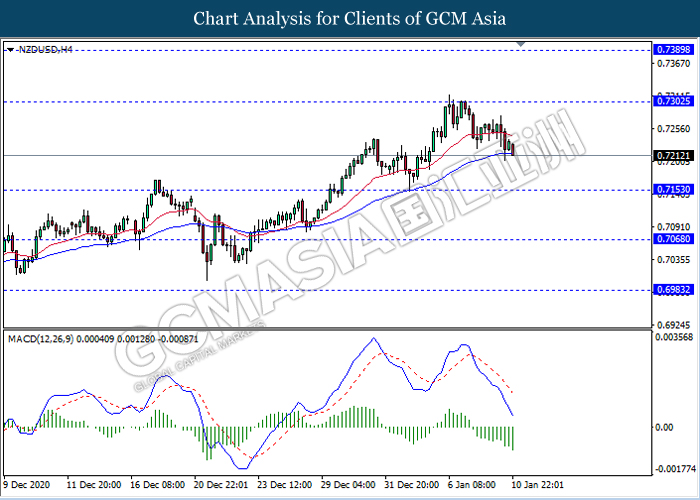
Task: Click the 0.71530 support level label
Action: [673, 190]
